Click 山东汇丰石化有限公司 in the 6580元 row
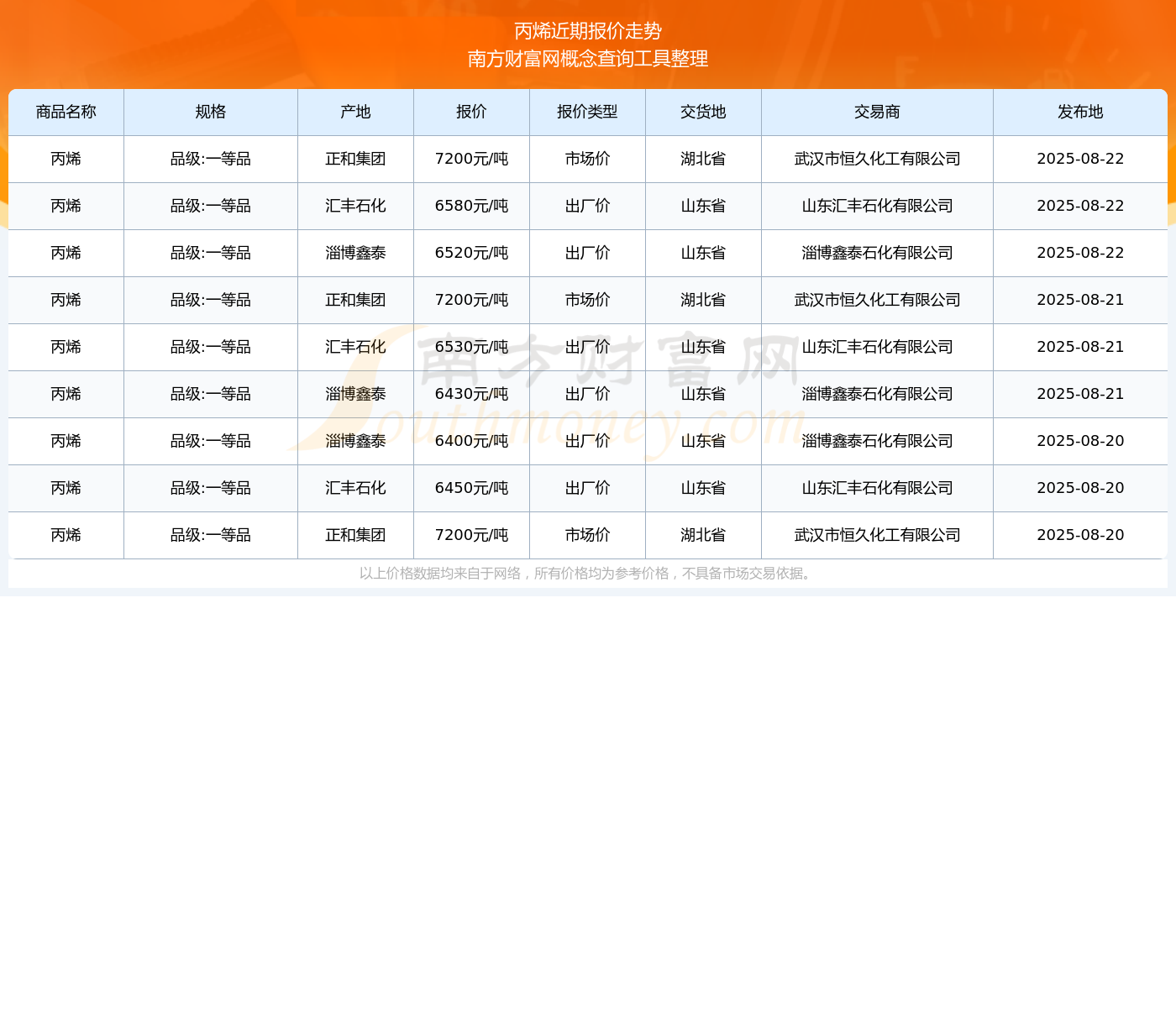Screen dimensions: 1176x1012 (877, 206)
